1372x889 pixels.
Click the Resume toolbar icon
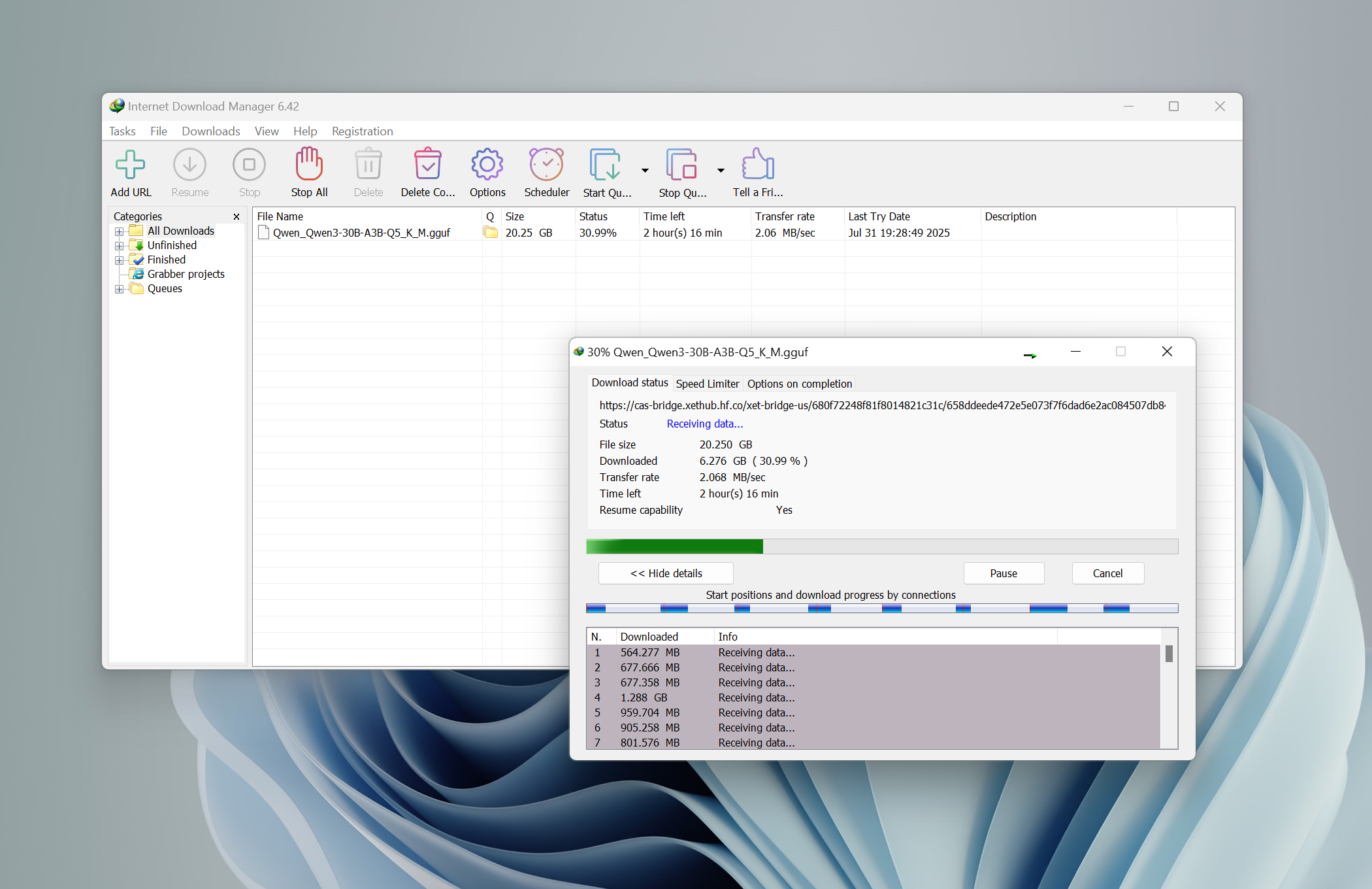189,164
